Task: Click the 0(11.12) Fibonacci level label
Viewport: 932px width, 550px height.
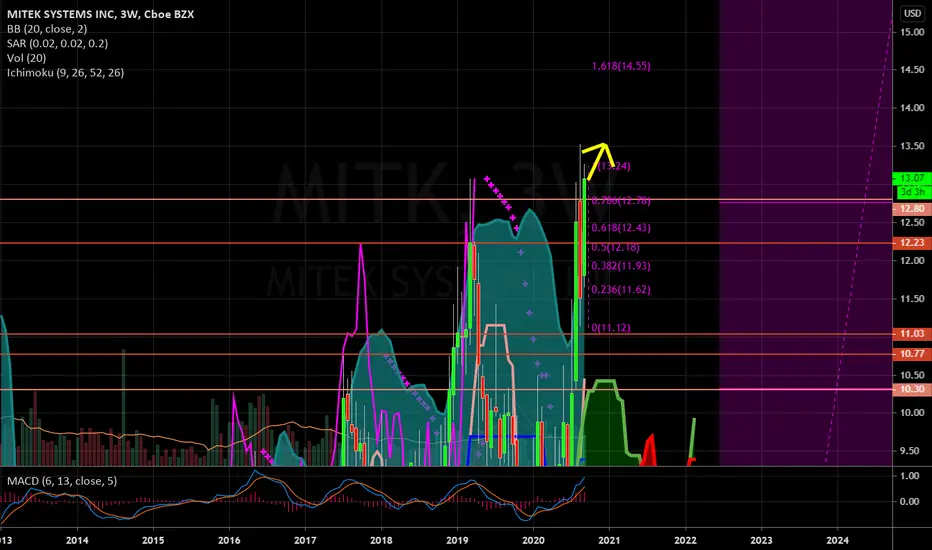Action: coord(611,328)
